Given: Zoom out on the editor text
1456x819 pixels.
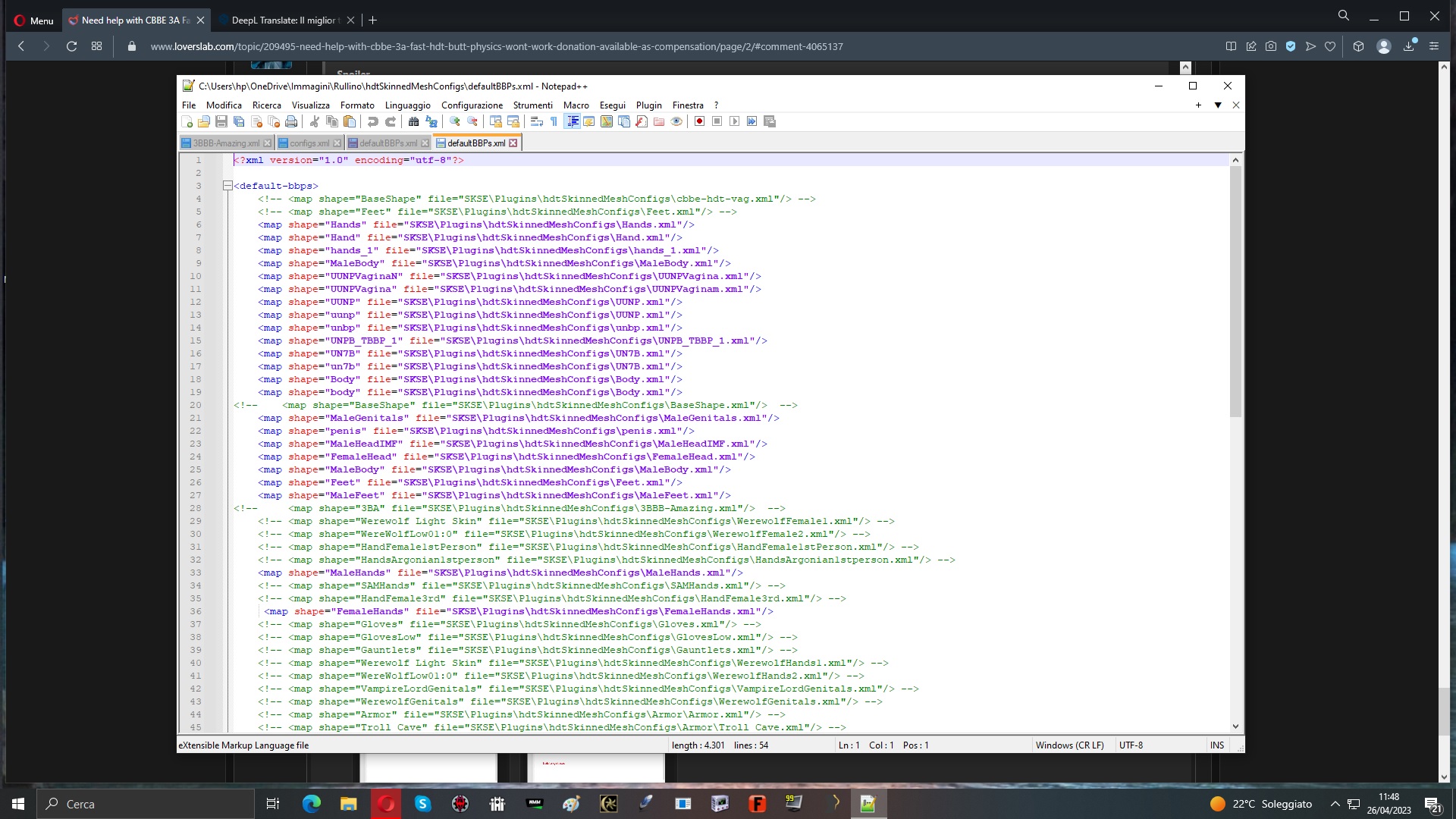Looking at the screenshot, I should click(472, 121).
